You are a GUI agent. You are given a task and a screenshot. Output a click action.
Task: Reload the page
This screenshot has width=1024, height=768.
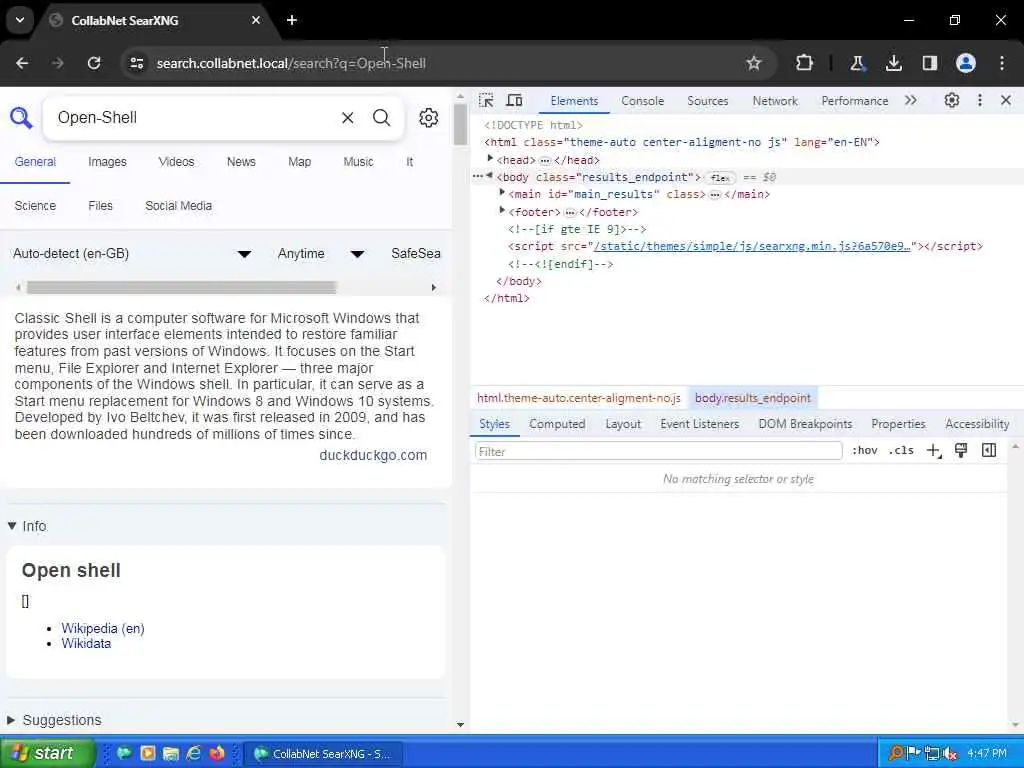pos(94,63)
